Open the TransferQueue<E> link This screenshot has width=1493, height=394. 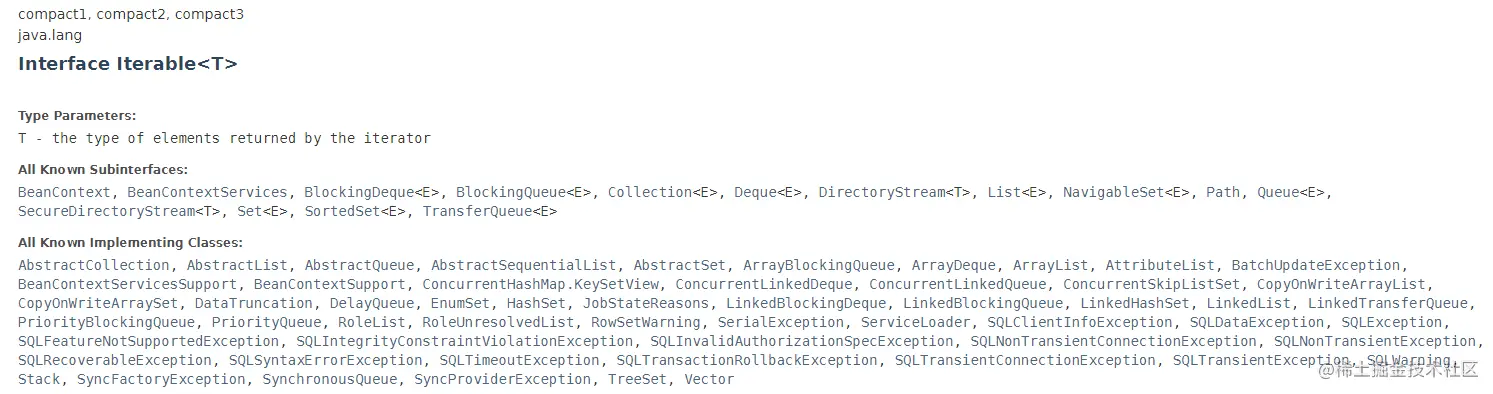coord(490,211)
